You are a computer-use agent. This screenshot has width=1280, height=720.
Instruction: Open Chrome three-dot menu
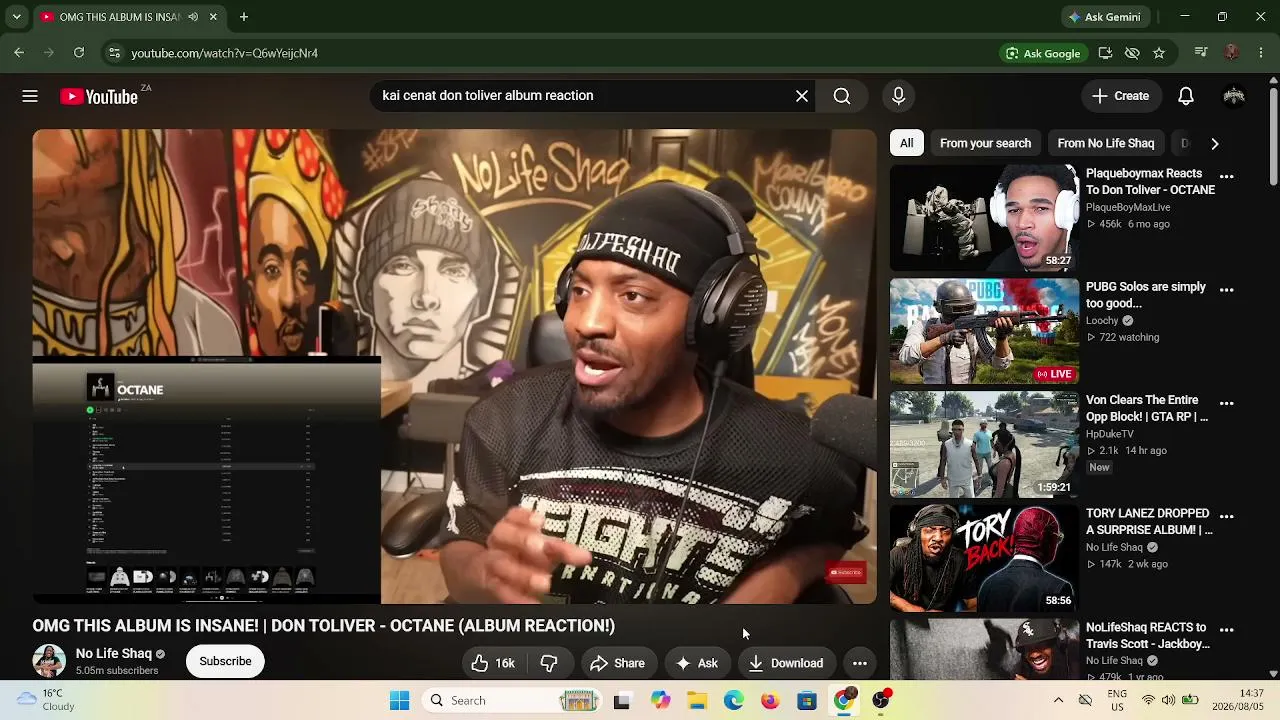(x=1261, y=53)
